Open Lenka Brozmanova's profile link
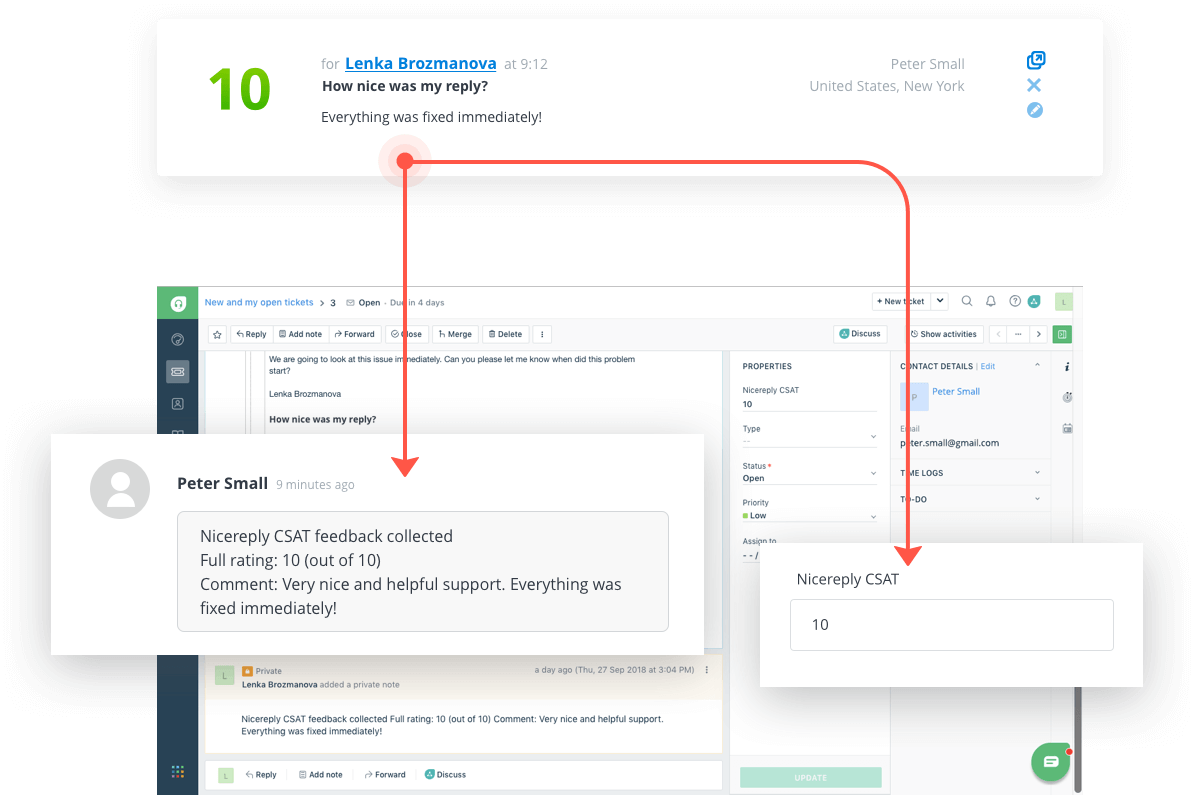The image size is (1194, 795). coord(420,64)
